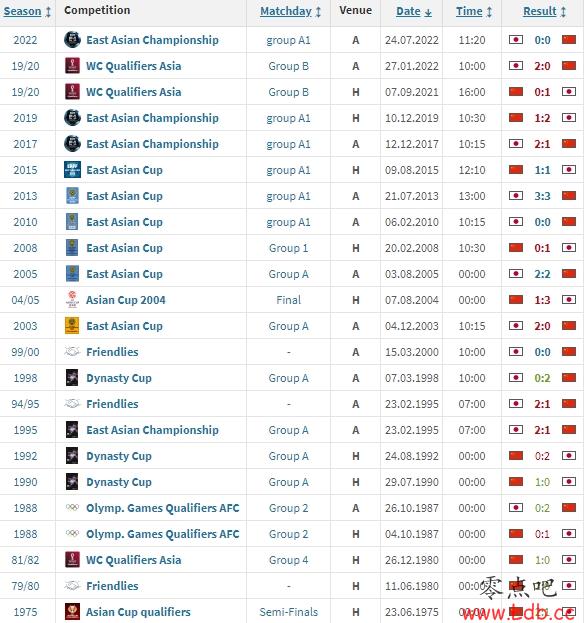Open the Final matchday link
The height and width of the screenshot is (623, 584).
(x=288, y=300)
